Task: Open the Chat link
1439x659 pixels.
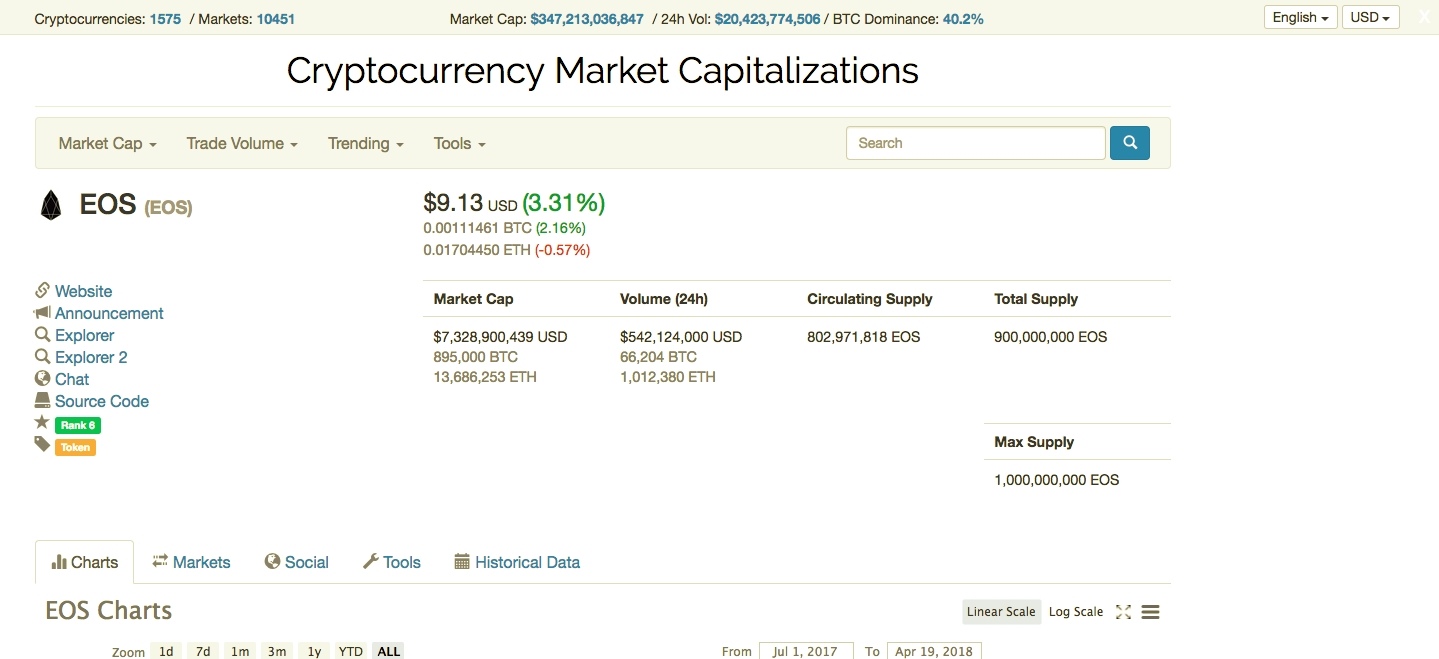Action: pos(72,379)
